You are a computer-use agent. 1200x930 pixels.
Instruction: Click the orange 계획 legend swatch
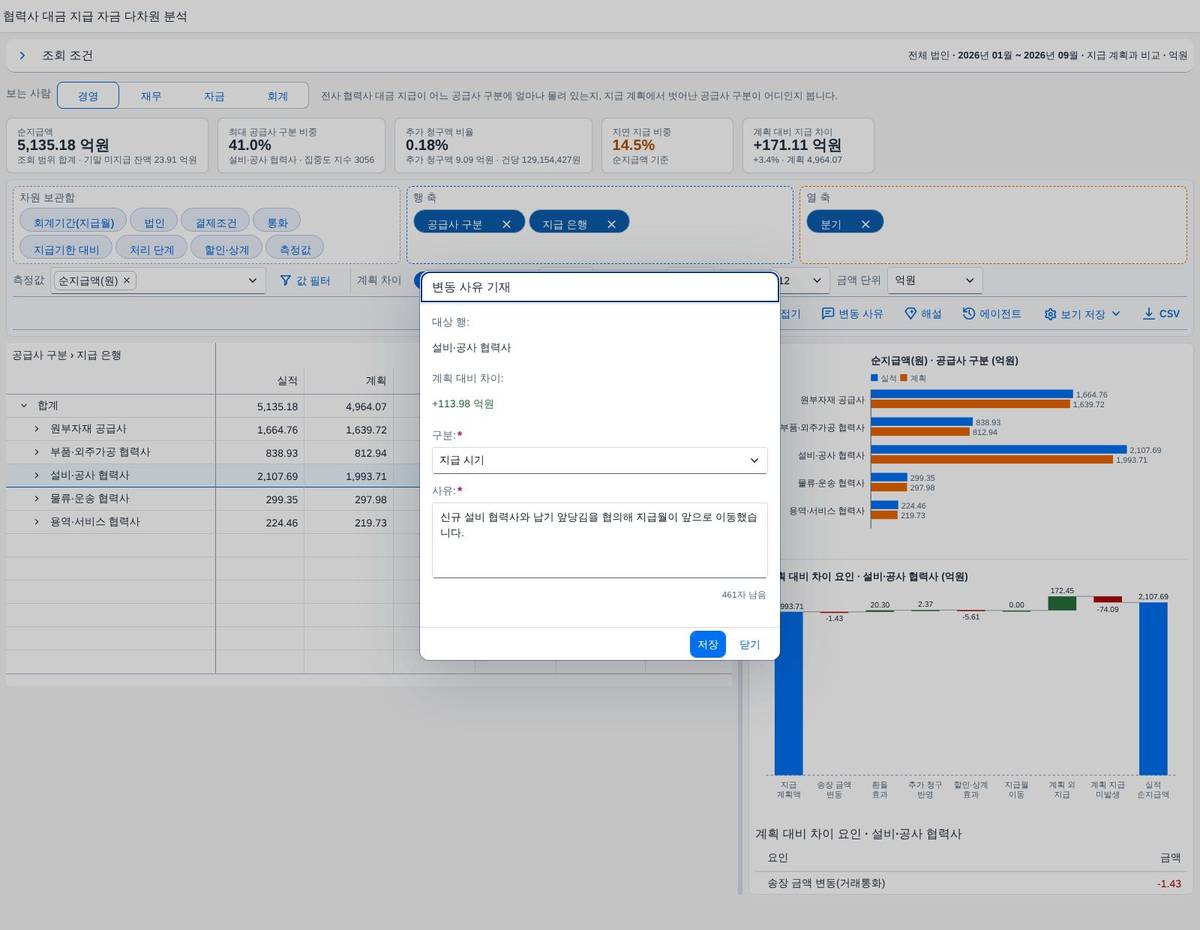tap(903, 378)
